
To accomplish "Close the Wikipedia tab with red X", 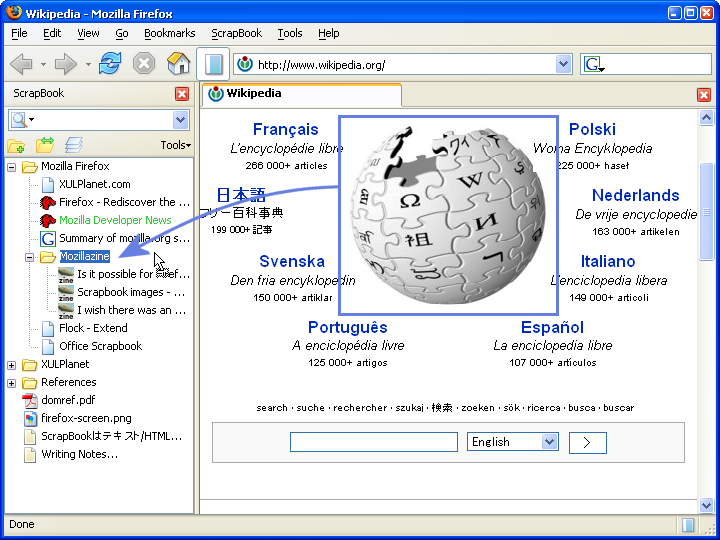I will [x=704, y=95].
